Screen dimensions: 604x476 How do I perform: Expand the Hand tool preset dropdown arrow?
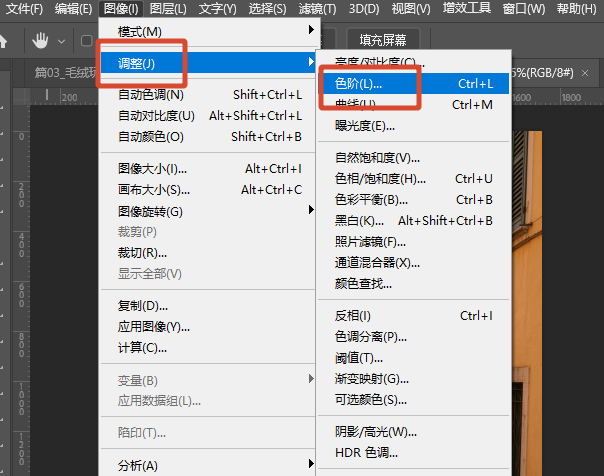pyautogui.click(x=61, y=41)
